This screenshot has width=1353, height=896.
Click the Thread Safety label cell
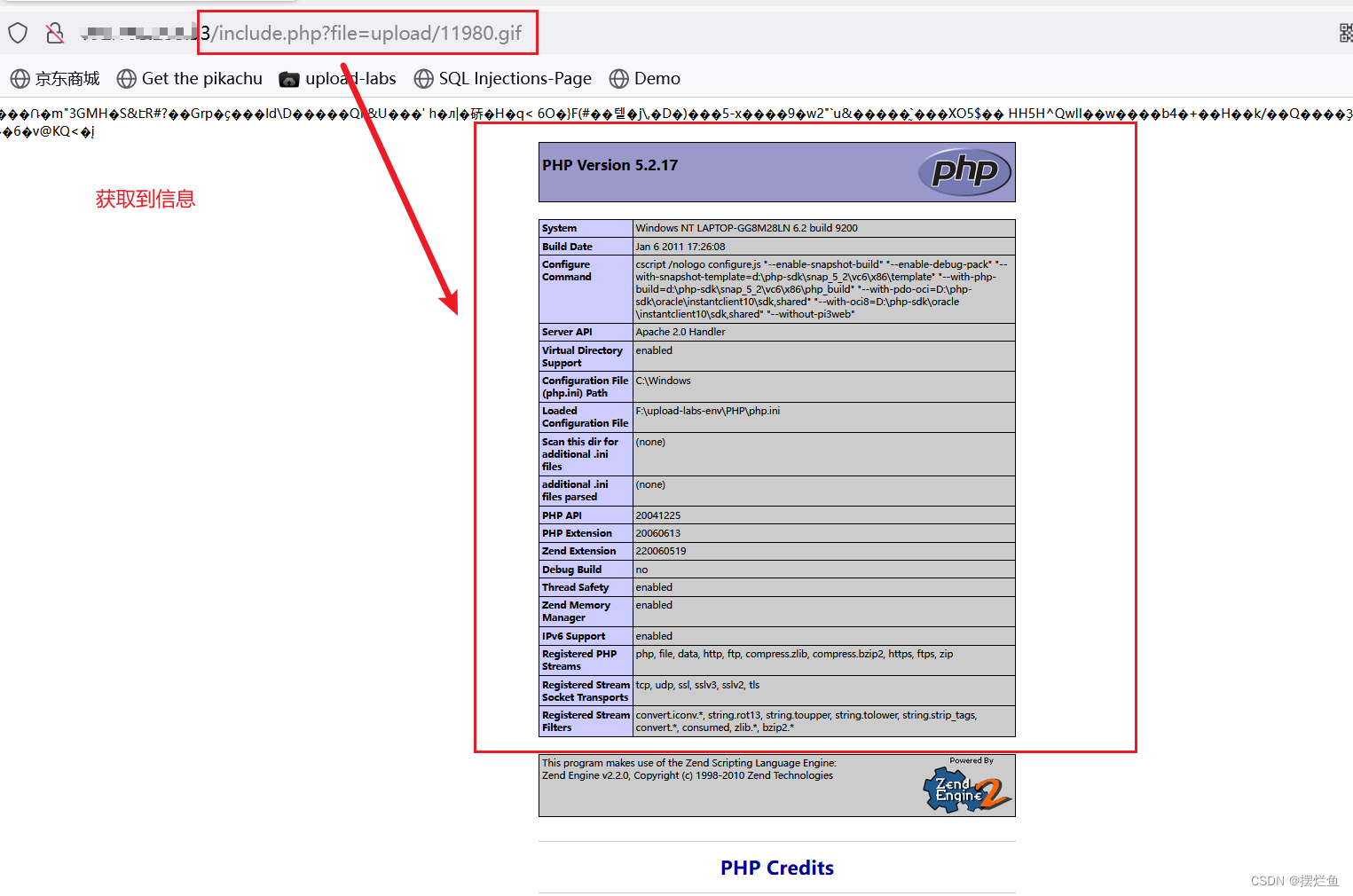point(586,587)
